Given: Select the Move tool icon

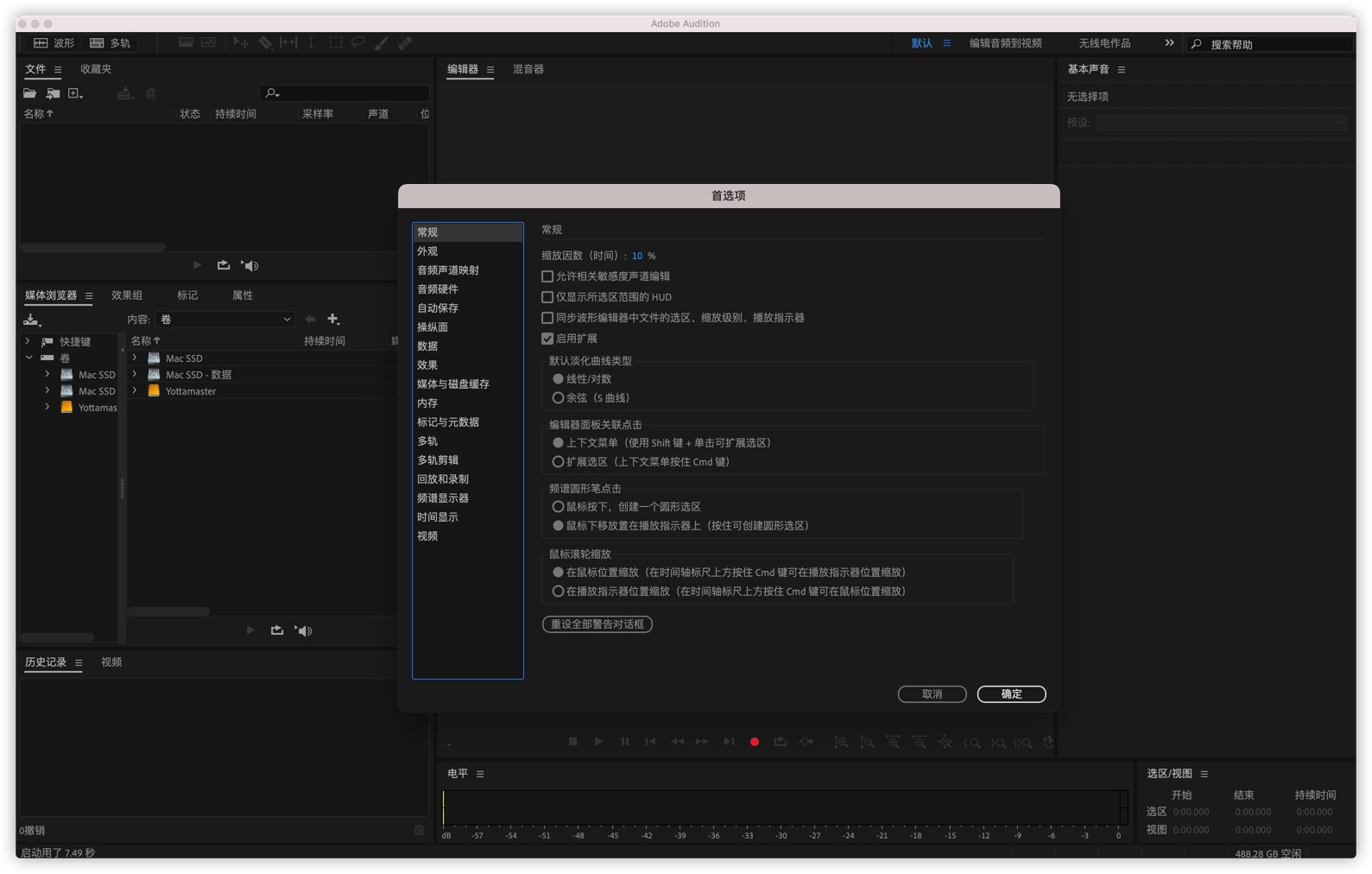Looking at the screenshot, I should [x=241, y=42].
